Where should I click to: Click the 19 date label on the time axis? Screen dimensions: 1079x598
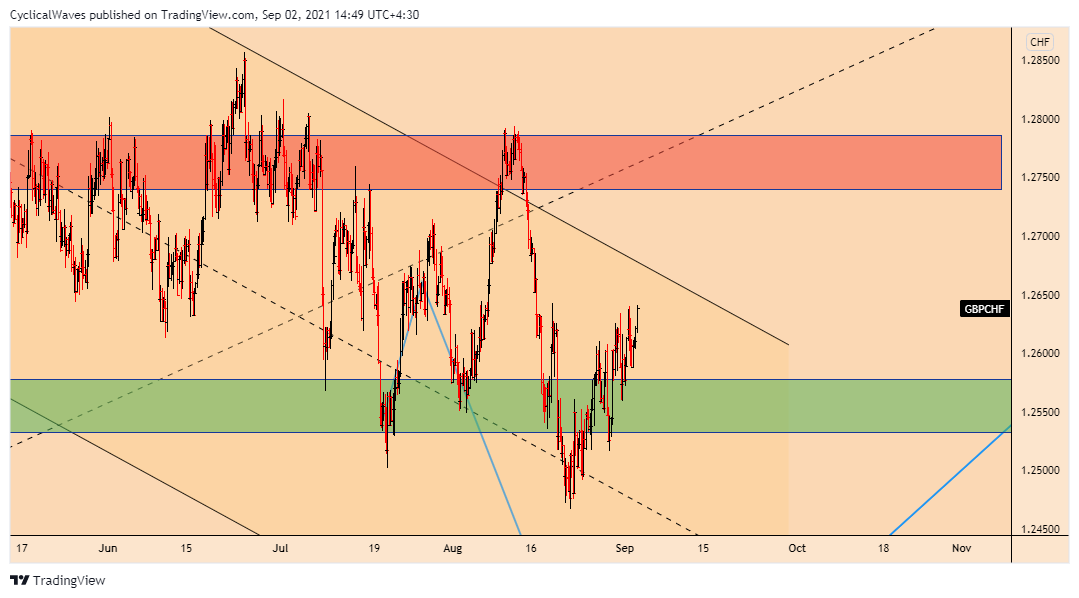point(374,548)
